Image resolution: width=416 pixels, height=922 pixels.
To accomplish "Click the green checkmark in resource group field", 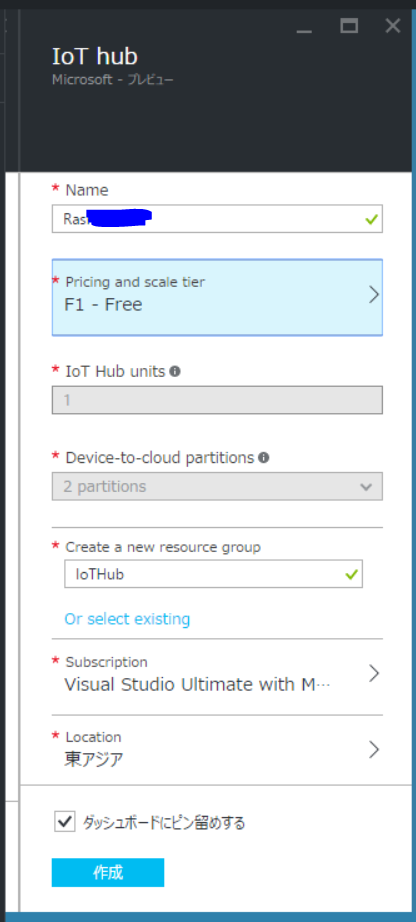I will [x=351, y=574].
